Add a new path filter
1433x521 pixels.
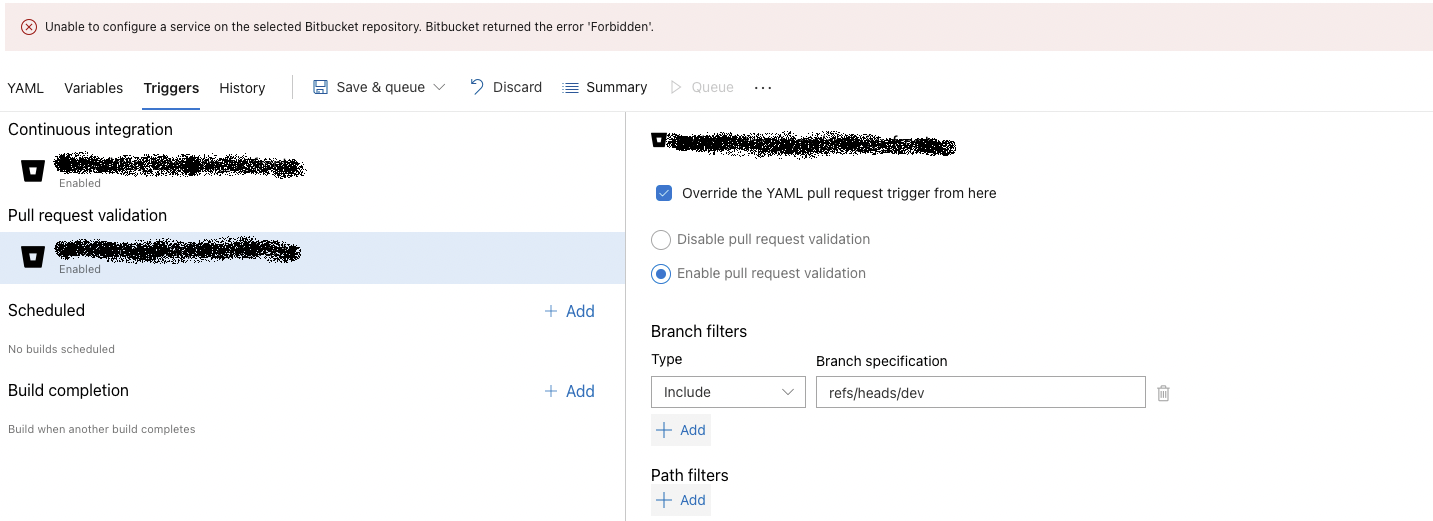coord(680,500)
